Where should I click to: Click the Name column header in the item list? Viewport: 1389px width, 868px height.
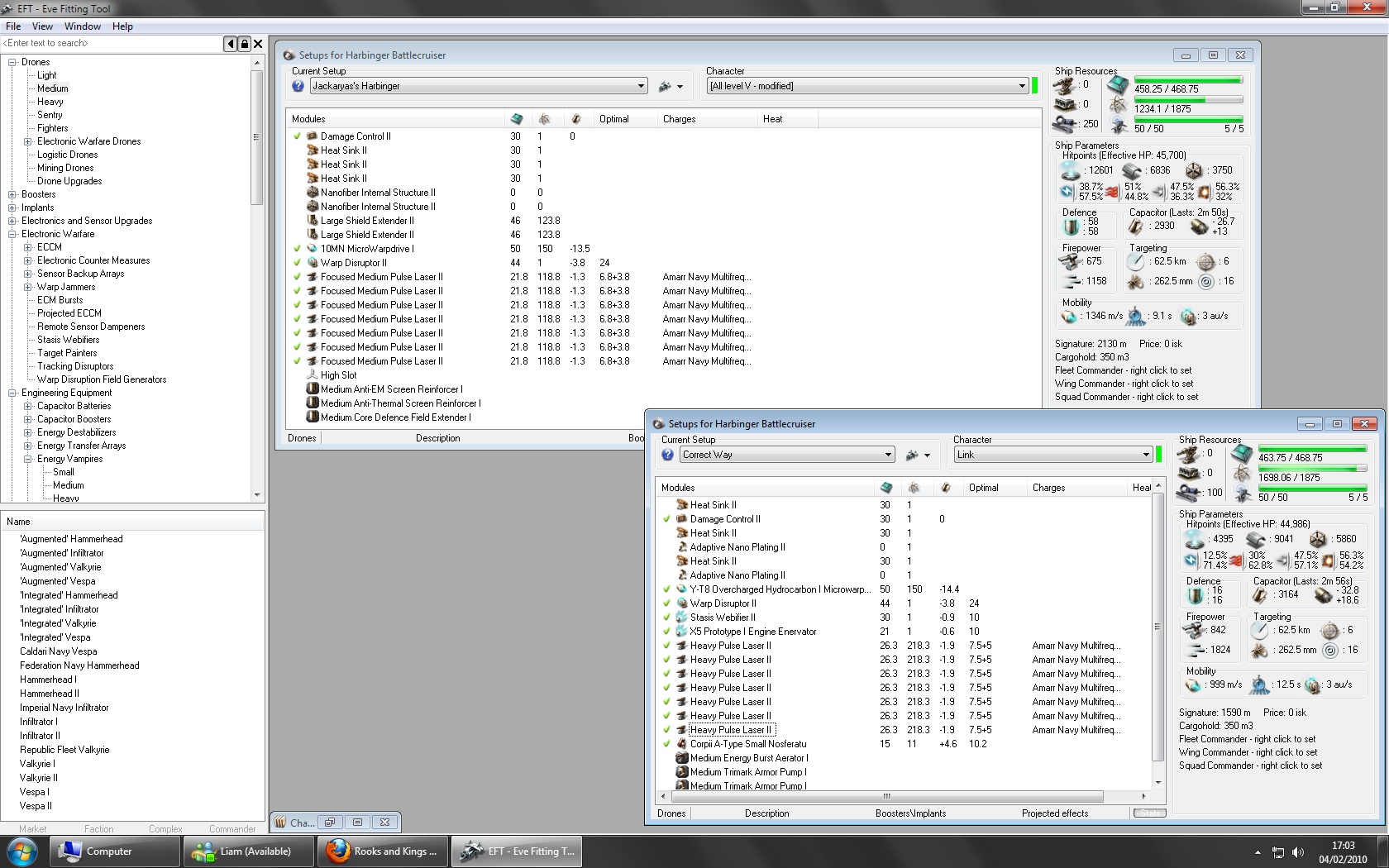(x=132, y=522)
